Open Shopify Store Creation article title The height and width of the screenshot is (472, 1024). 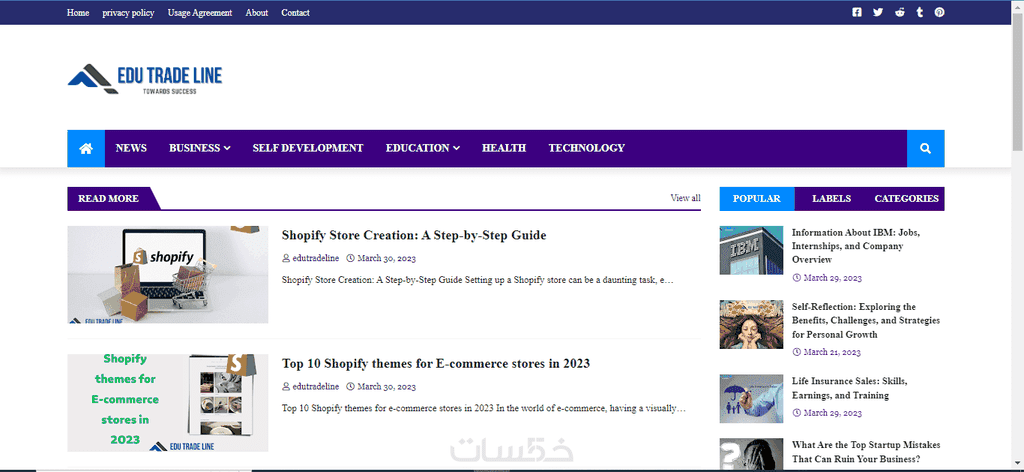(414, 235)
